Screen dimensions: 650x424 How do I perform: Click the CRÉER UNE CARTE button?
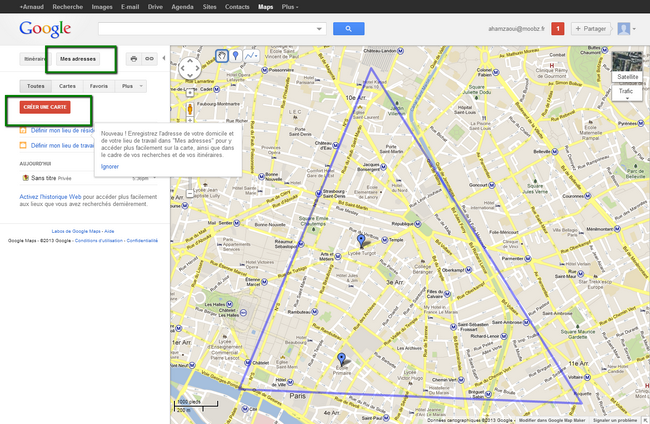[x=45, y=107]
